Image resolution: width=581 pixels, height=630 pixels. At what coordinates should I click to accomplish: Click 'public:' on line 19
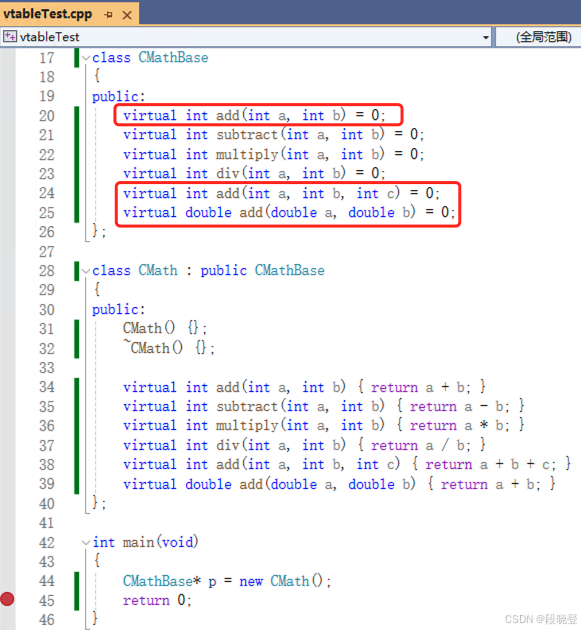click(x=119, y=96)
